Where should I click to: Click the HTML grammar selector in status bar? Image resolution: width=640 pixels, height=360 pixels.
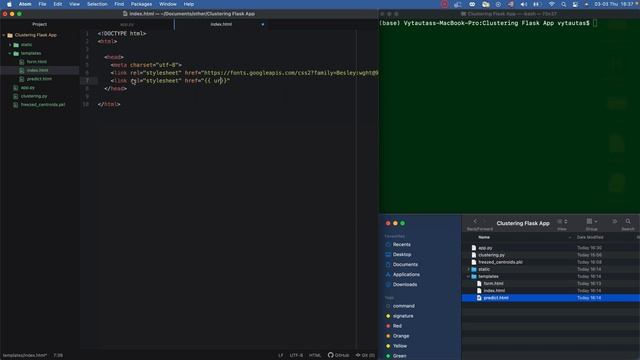[315, 355]
